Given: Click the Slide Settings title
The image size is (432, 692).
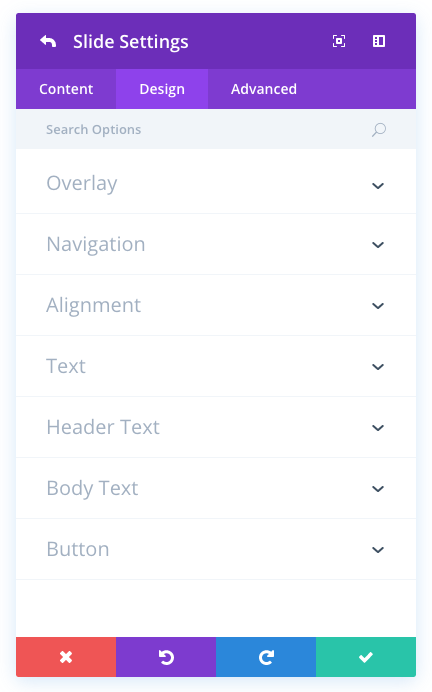Looking at the screenshot, I should (131, 42).
